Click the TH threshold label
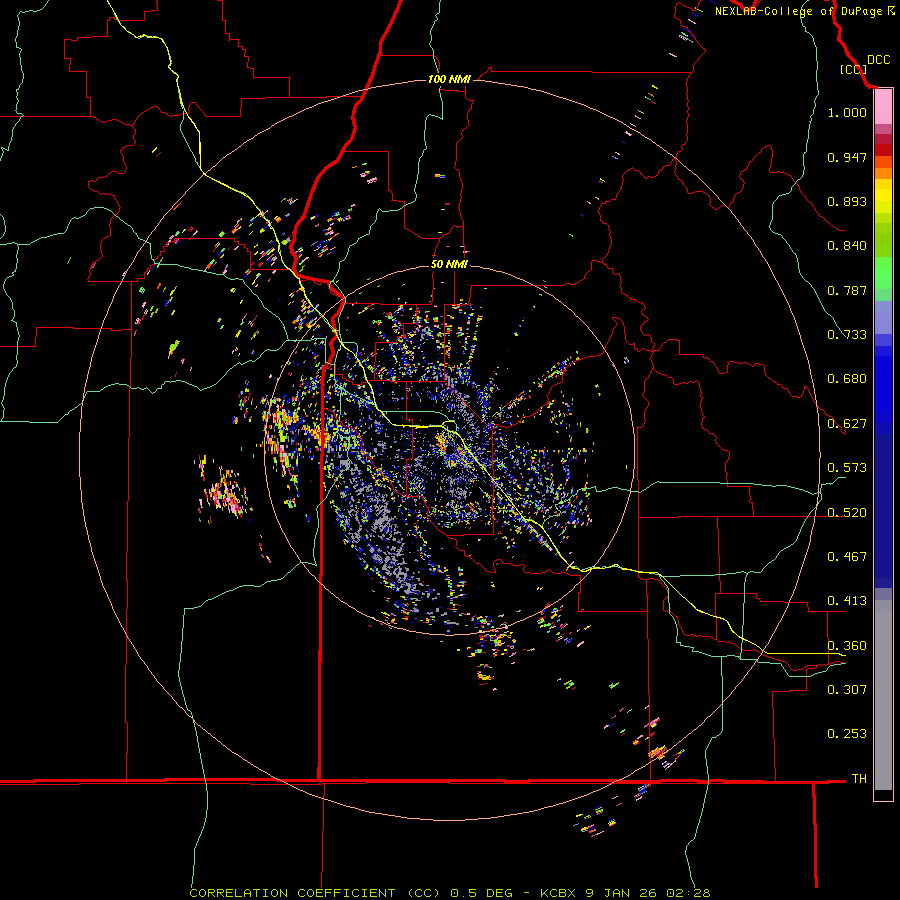This screenshot has width=900, height=900. tap(859, 779)
